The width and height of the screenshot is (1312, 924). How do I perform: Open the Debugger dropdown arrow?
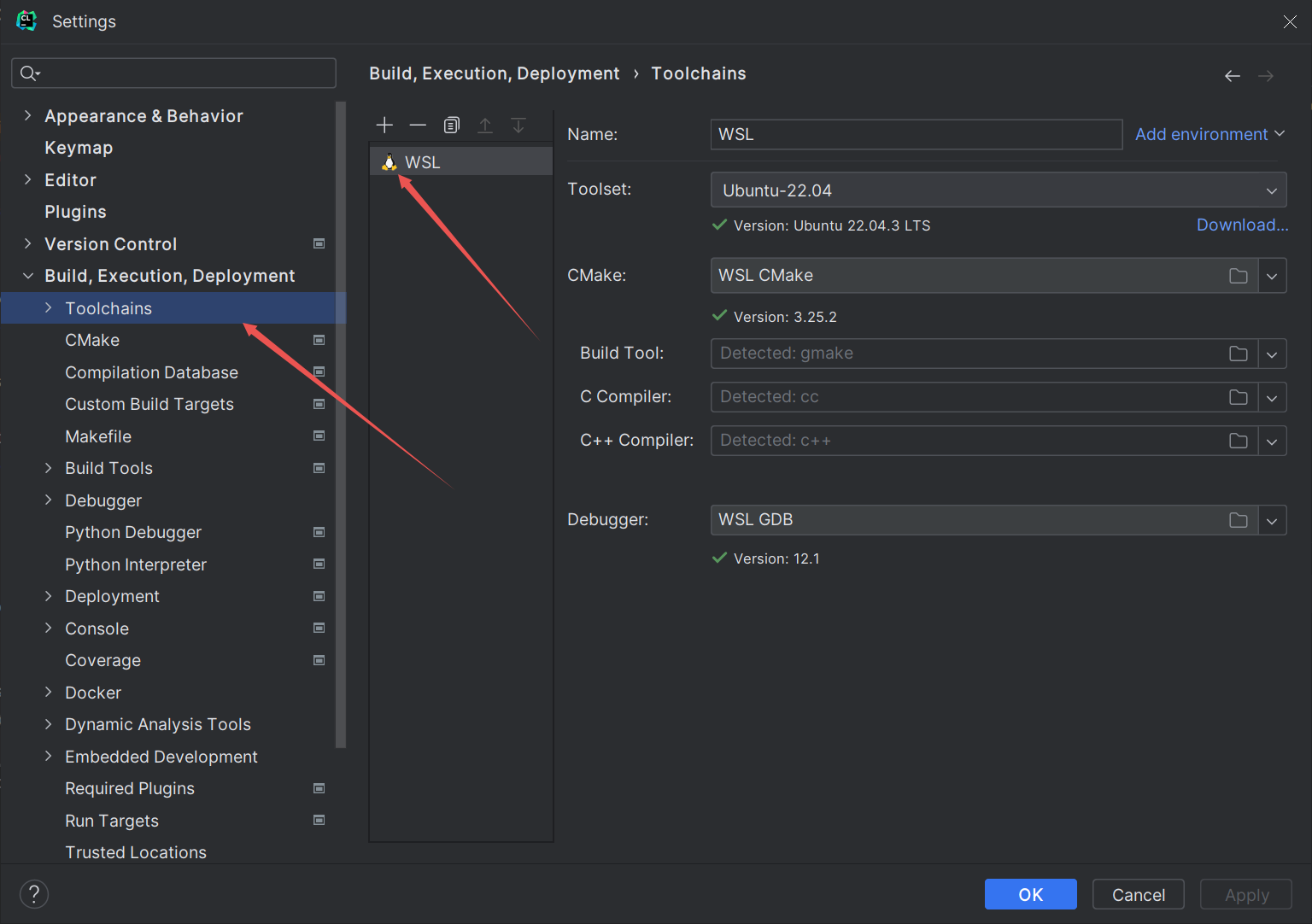click(x=1272, y=520)
